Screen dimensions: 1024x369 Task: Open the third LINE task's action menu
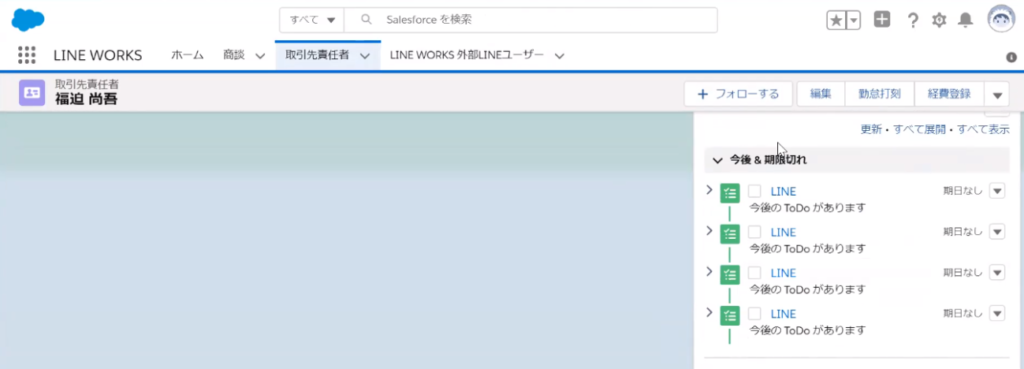[997, 272]
